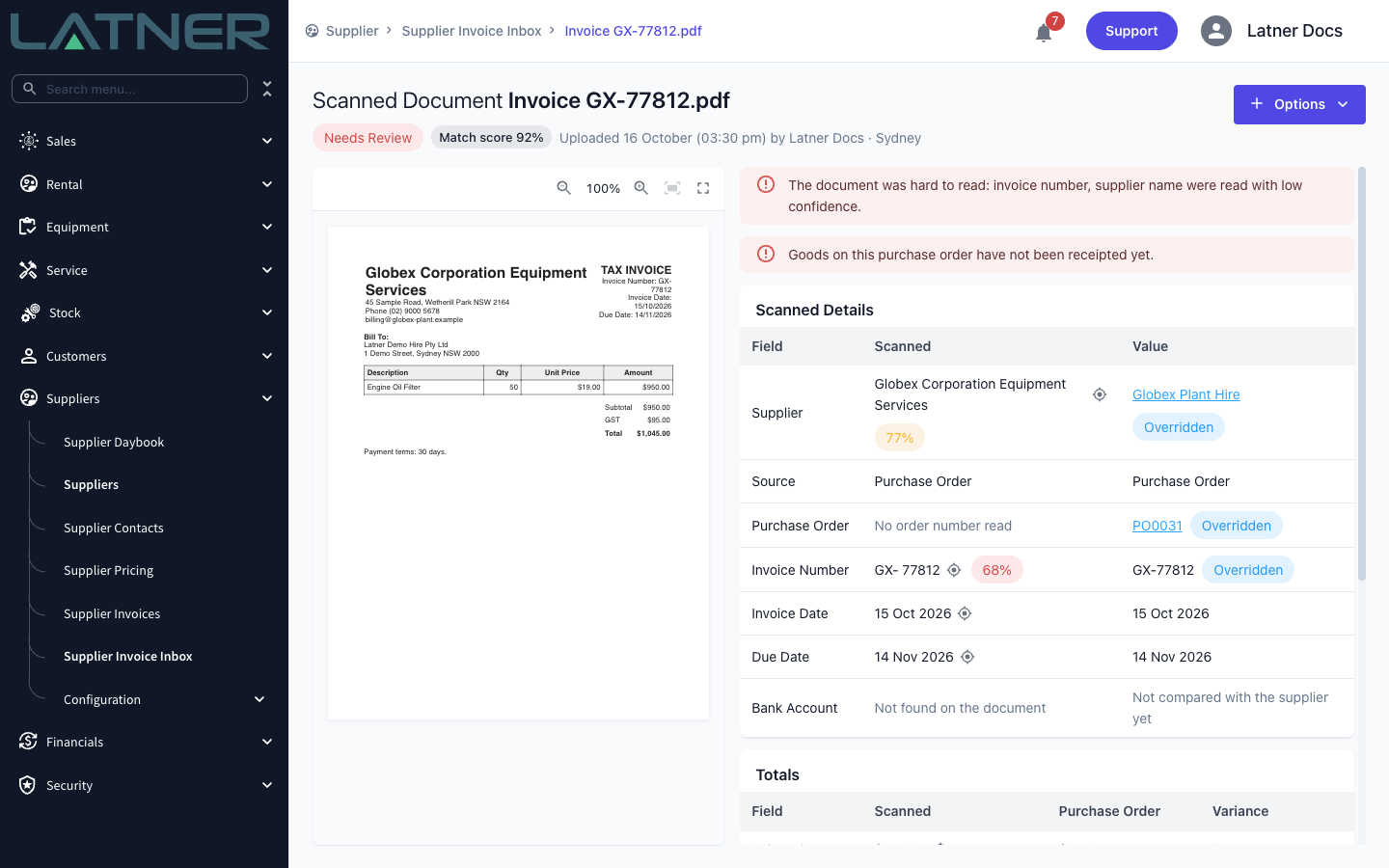Open the Options dropdown

(x=1299, y=104)
